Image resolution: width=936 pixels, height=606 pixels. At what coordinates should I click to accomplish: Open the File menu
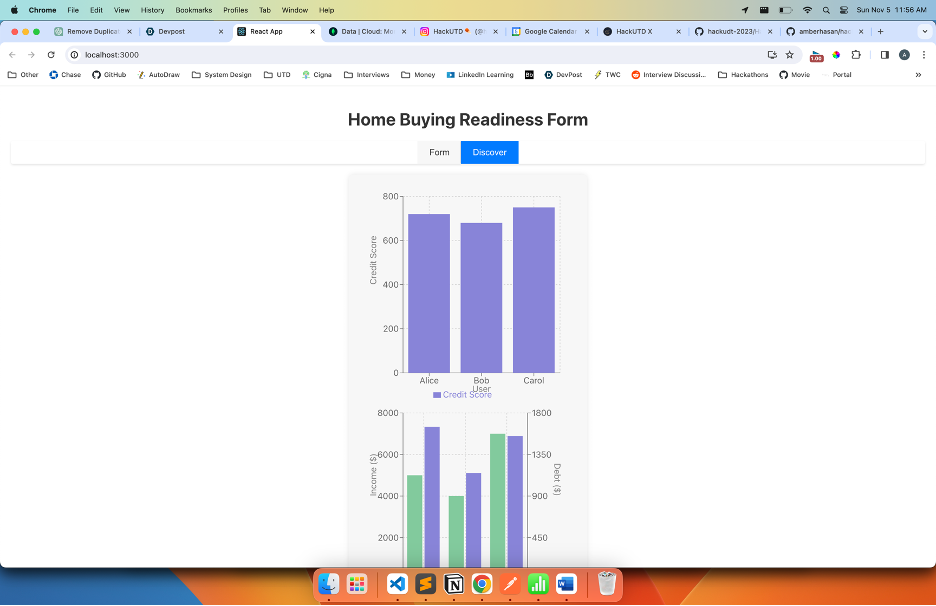coord(73,10)
